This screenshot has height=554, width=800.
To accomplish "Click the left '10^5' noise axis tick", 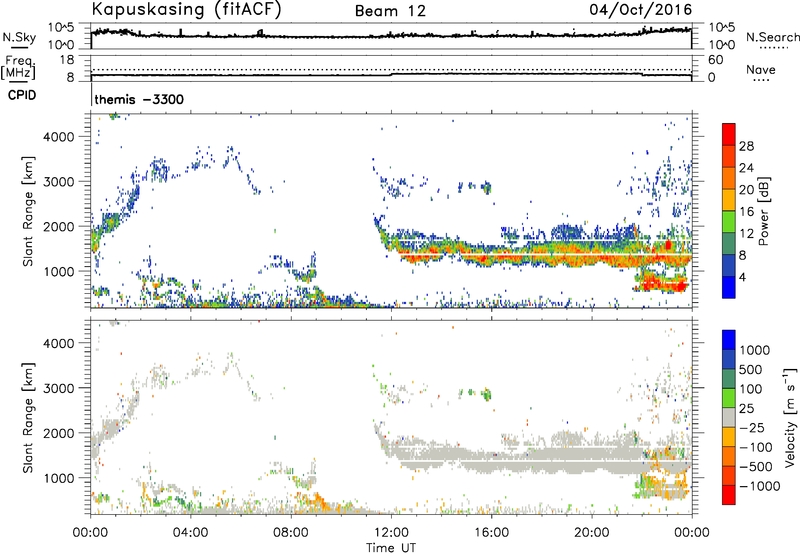I will (61, 28).
